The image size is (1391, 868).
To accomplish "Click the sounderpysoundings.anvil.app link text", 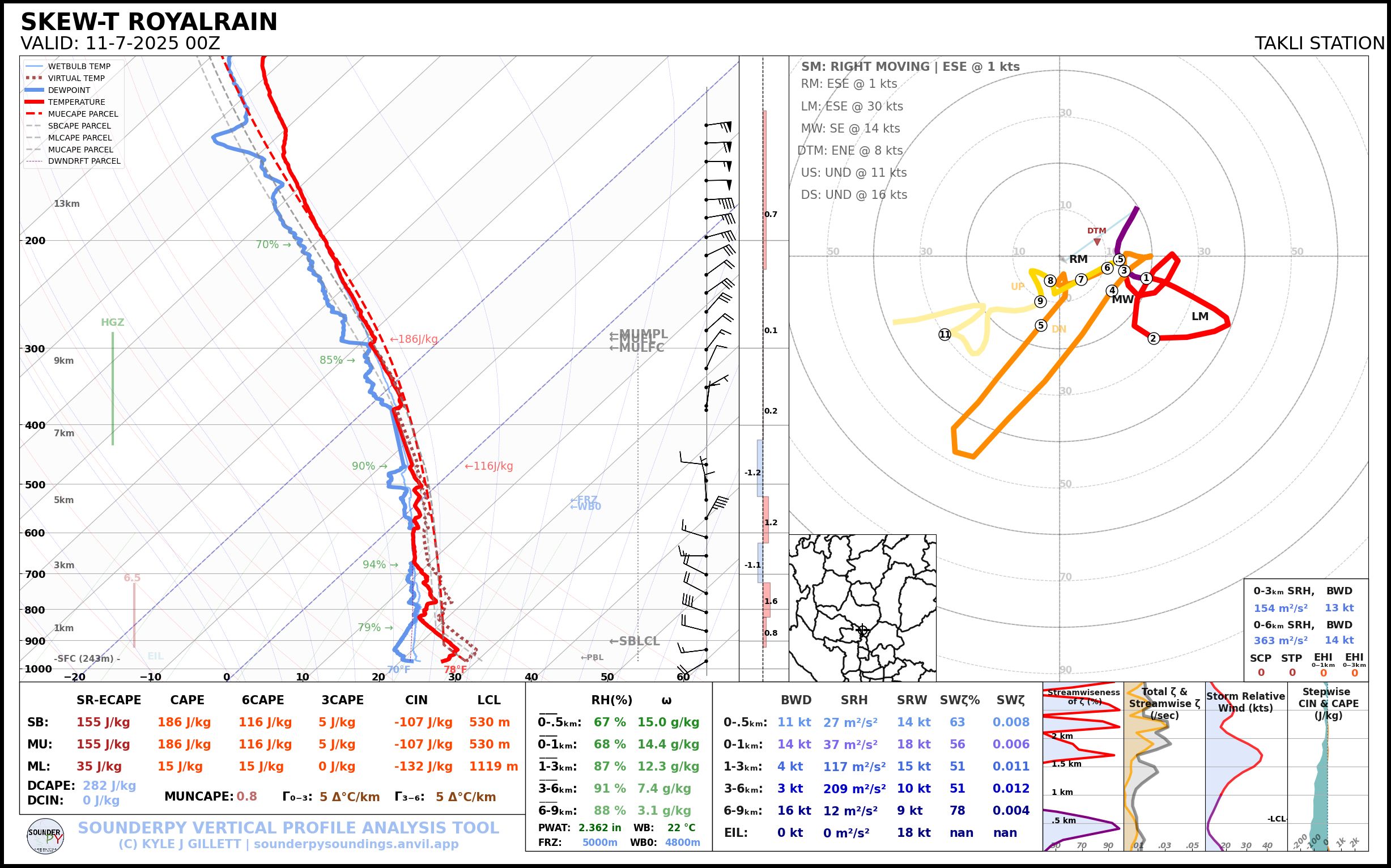I will (x=356, y=844).
